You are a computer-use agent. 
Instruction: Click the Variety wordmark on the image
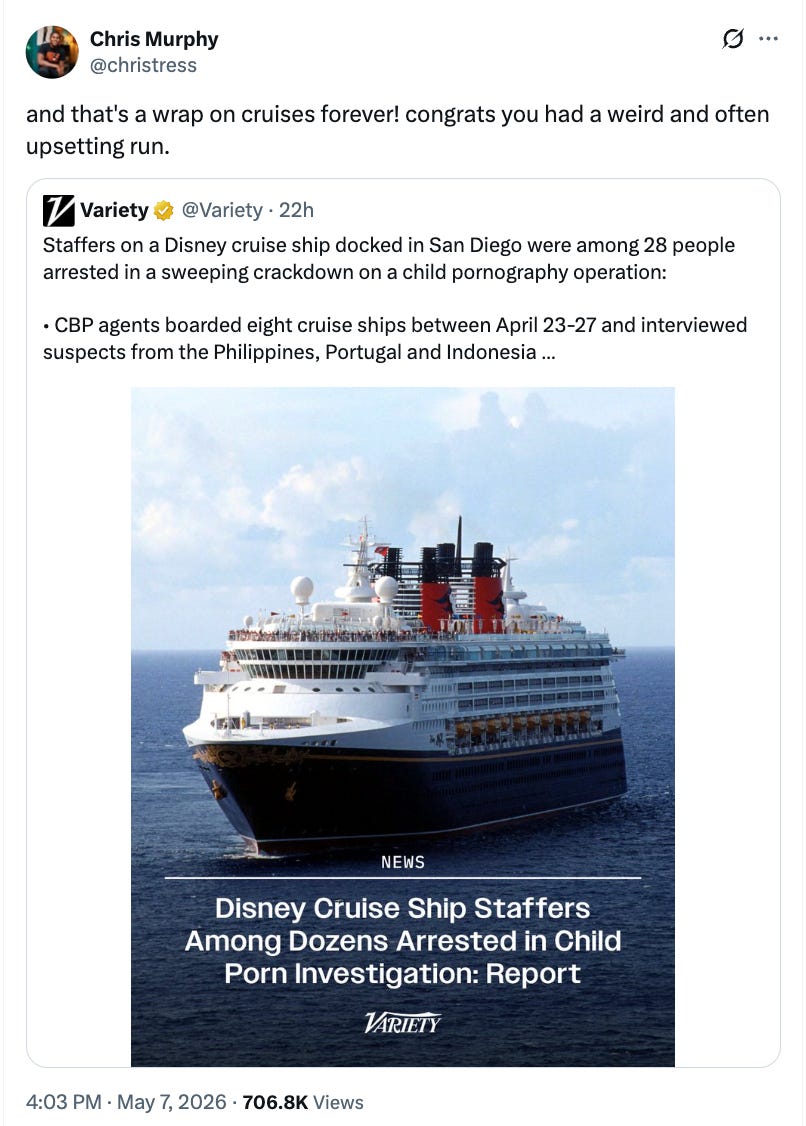coord(402,1022)
